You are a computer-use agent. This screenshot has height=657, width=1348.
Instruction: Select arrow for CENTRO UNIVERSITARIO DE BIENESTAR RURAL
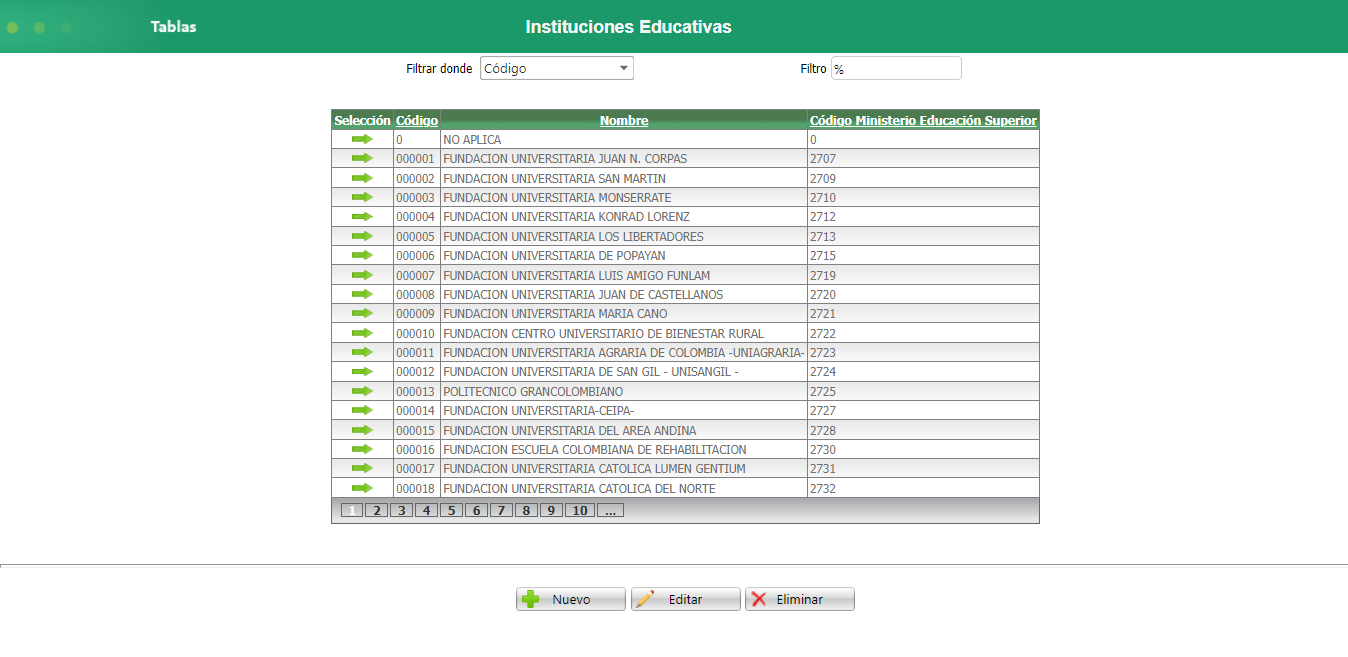click(x=362, y=333)
